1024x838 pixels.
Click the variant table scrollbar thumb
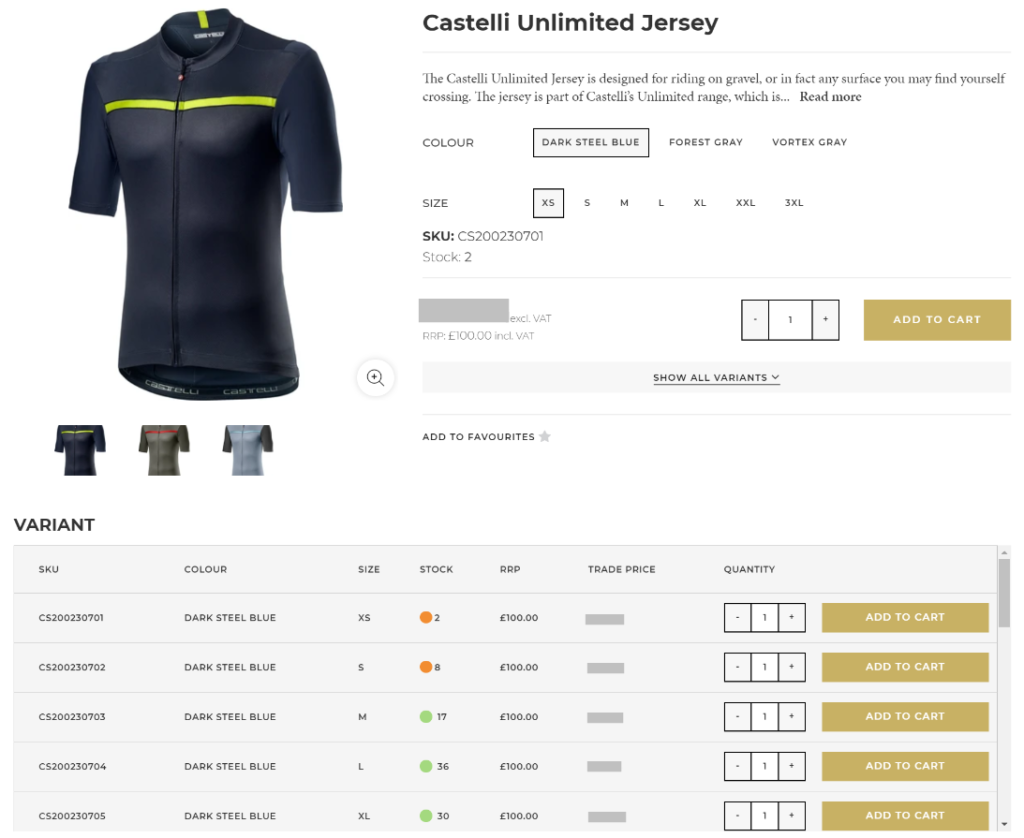coord(1004,593)
